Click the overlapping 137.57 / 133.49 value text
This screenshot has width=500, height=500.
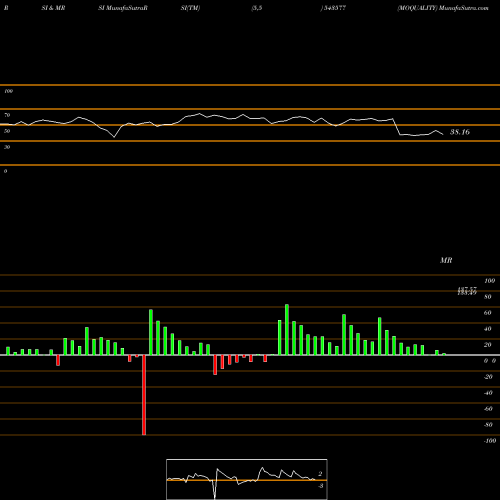coord(467,291)
